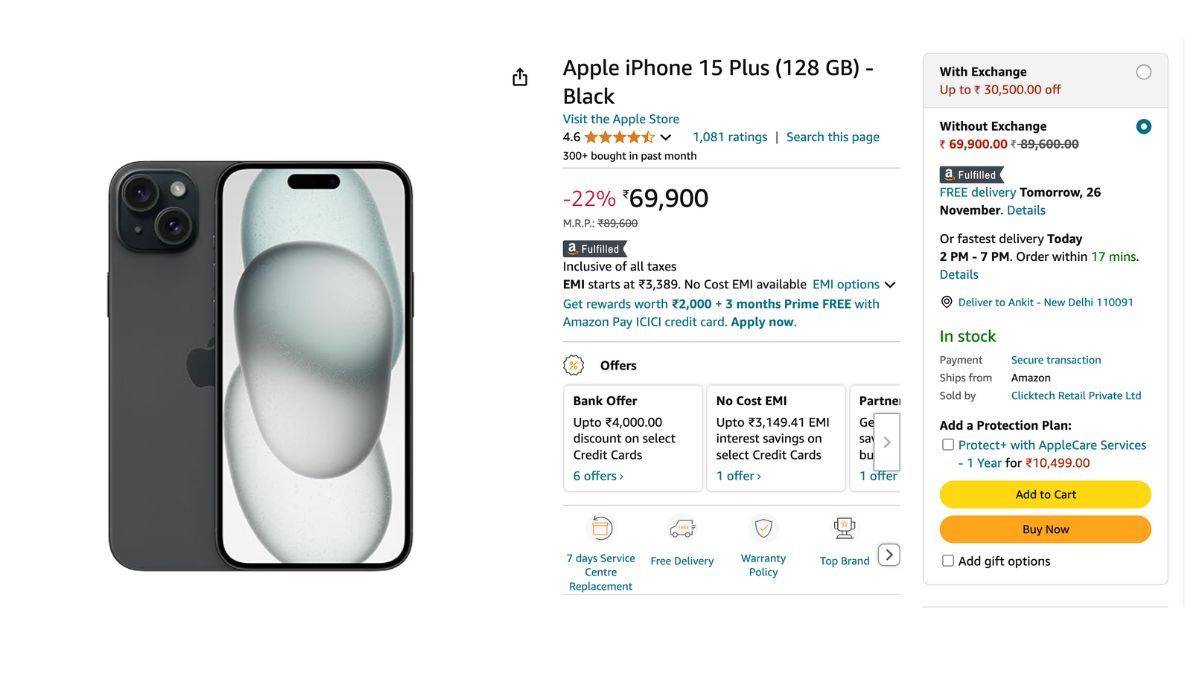
Task: Click the share icon beside product image
Action: [x=520, y=77]
